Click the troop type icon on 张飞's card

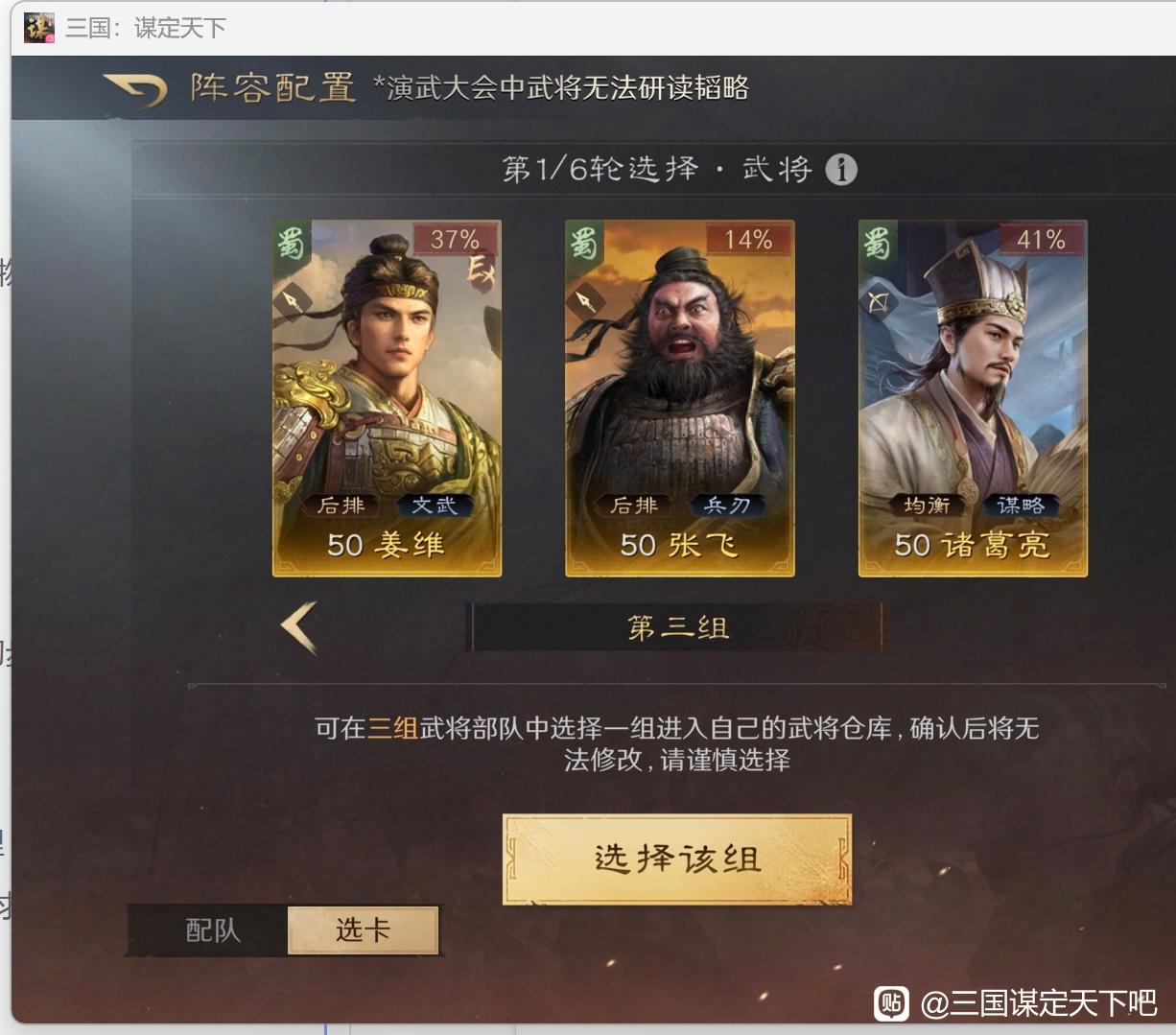tap(583, 301)
